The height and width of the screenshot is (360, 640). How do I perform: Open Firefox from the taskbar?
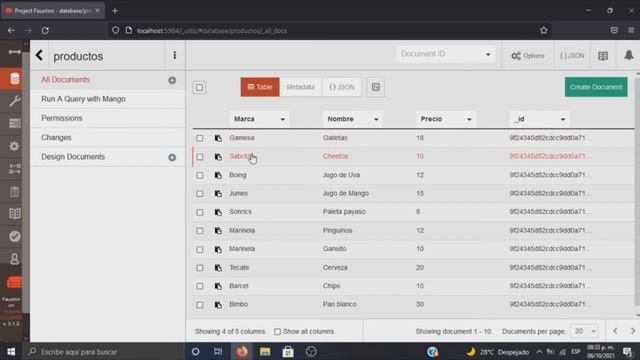[242, 351]
